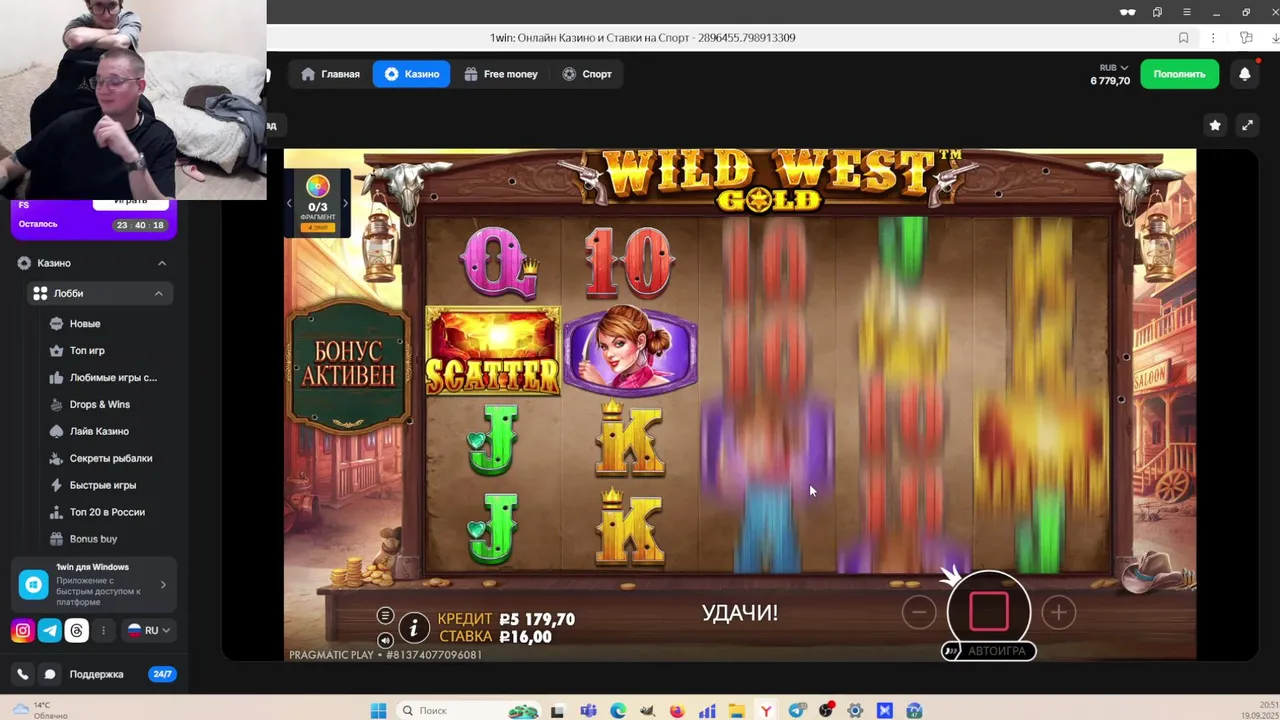Add game to favorites with star icon
Image resolution: width=1280 pixels, height=720 pixels.
(x=1215, y=125)
